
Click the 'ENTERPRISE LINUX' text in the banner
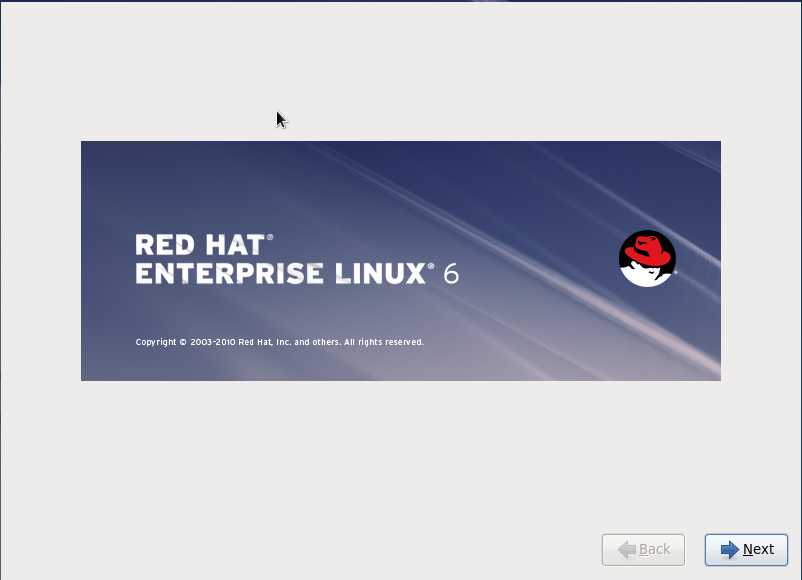(280, 274)
